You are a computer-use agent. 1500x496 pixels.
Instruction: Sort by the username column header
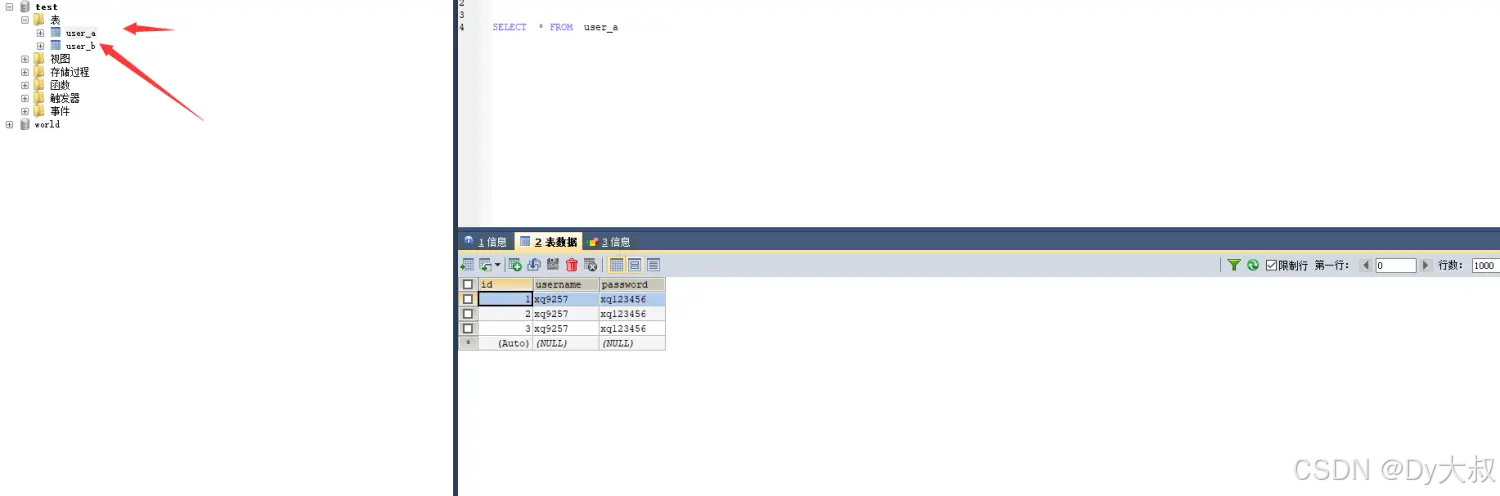point(565,284)
